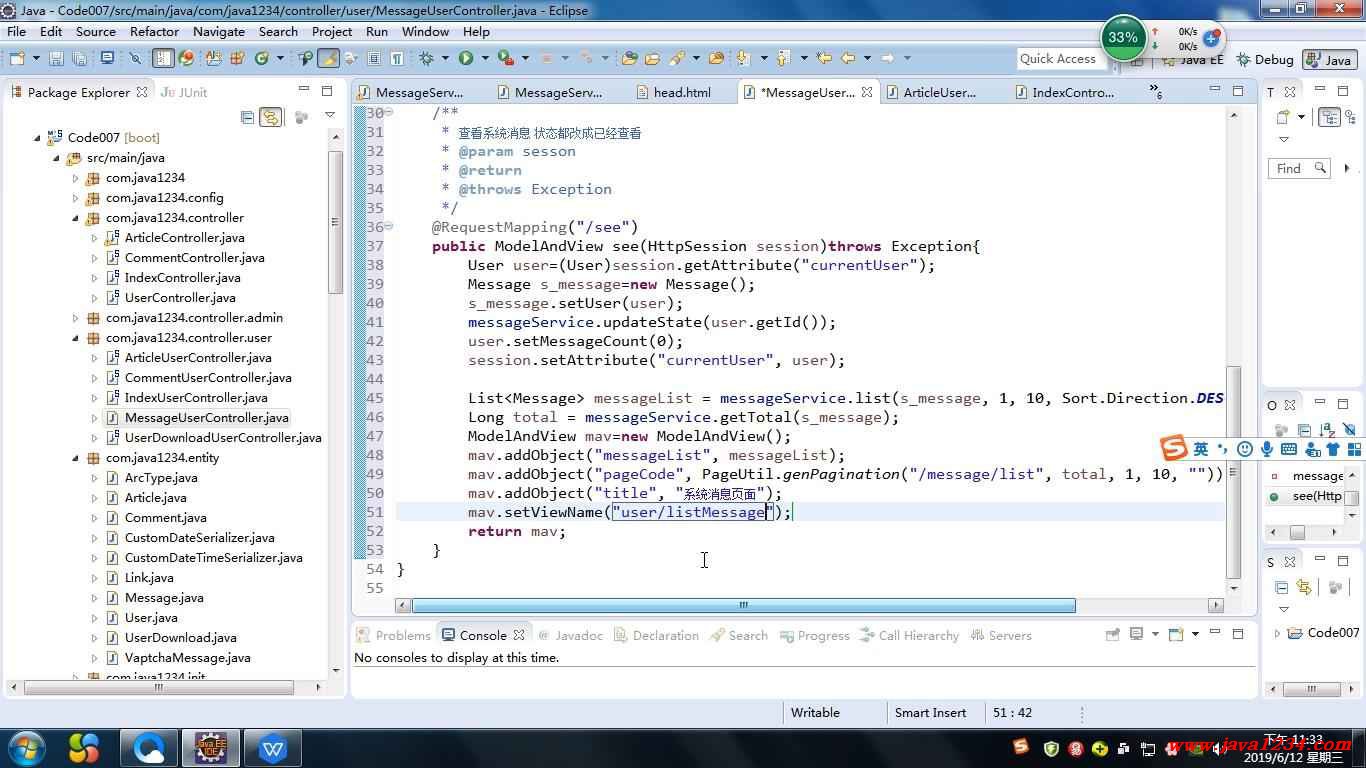
Task: Click the Open Console icon
Action: [x=1176, y=634]
